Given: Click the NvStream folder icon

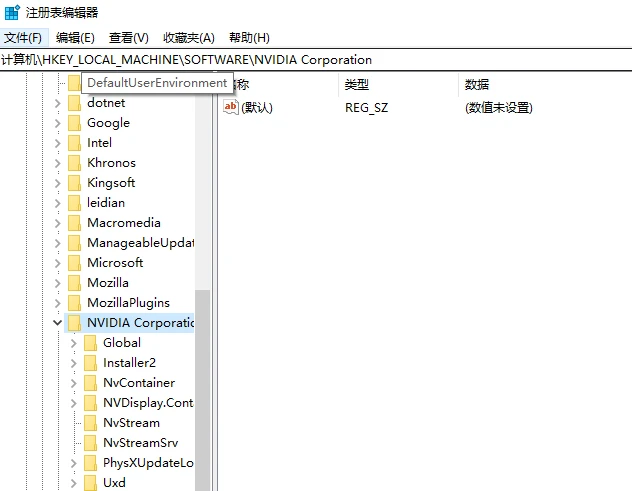Looking at the screenshot, I should coord(90,423).
